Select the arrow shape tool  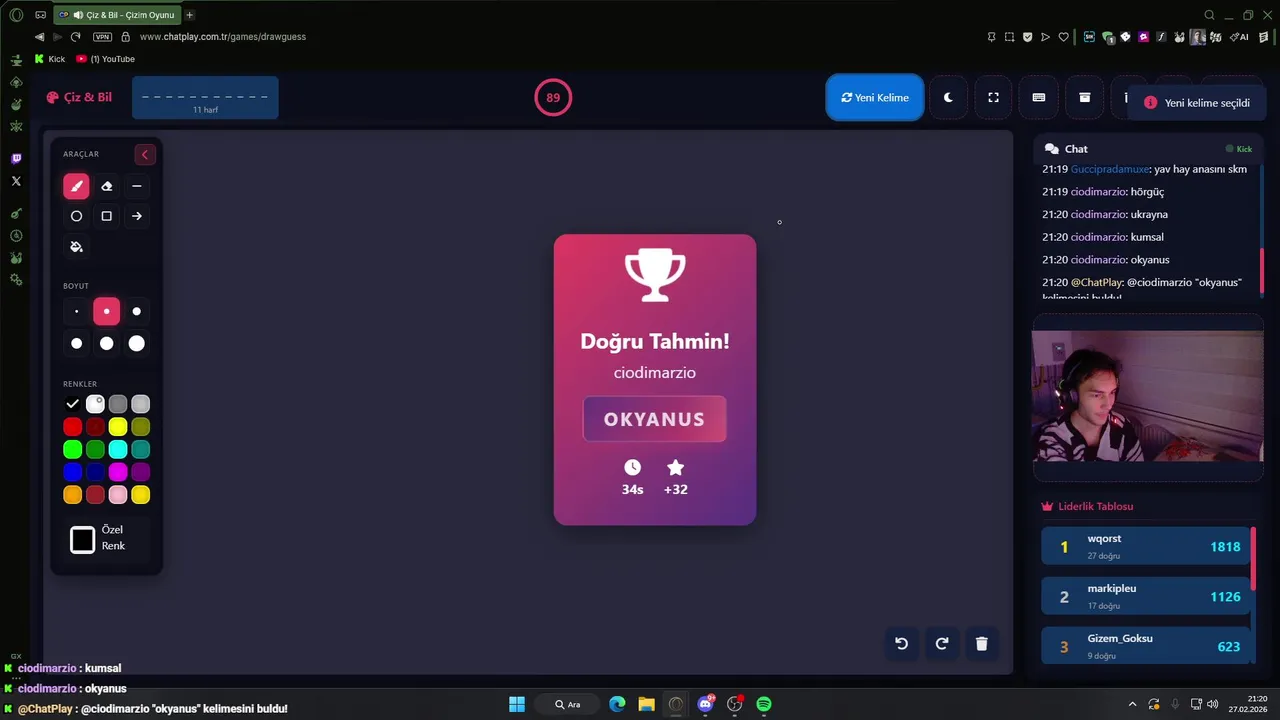click(x=137, y=216)
